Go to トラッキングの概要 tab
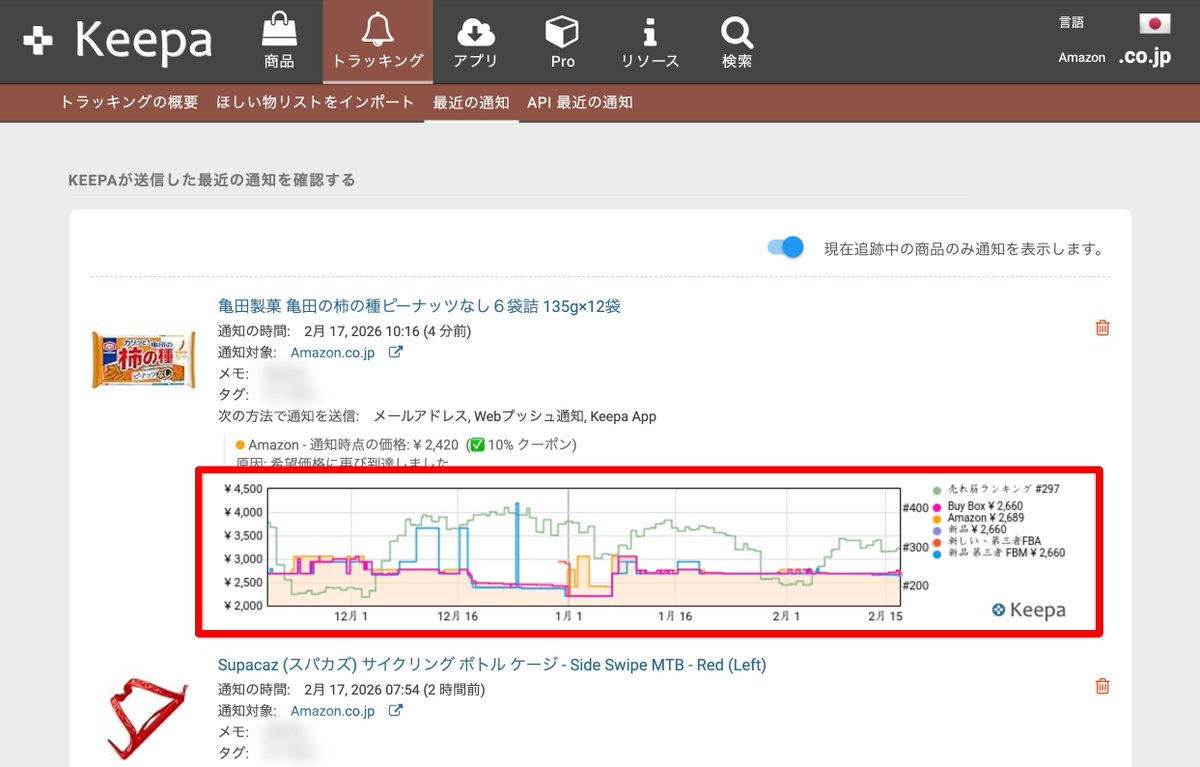 (x=129, y=102)
